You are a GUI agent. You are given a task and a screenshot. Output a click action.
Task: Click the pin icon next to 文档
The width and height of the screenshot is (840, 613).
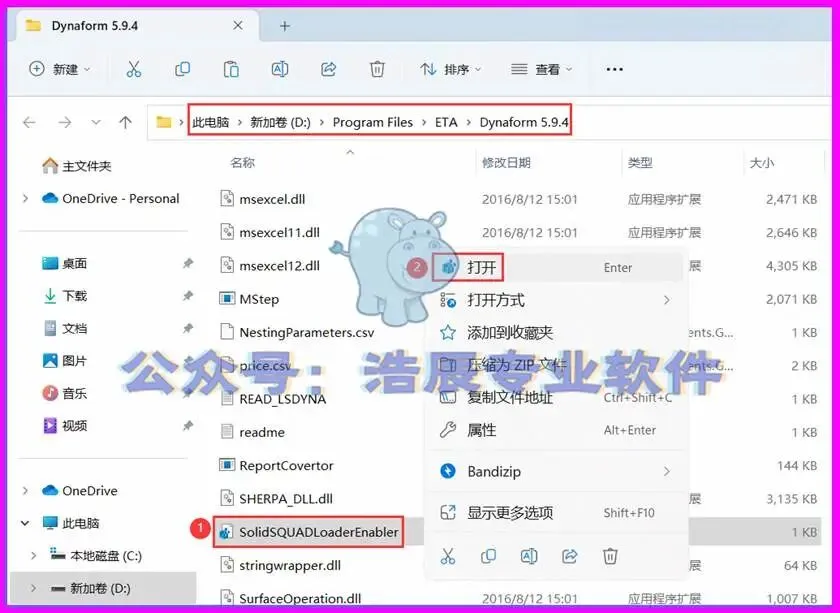pos(188,328)
